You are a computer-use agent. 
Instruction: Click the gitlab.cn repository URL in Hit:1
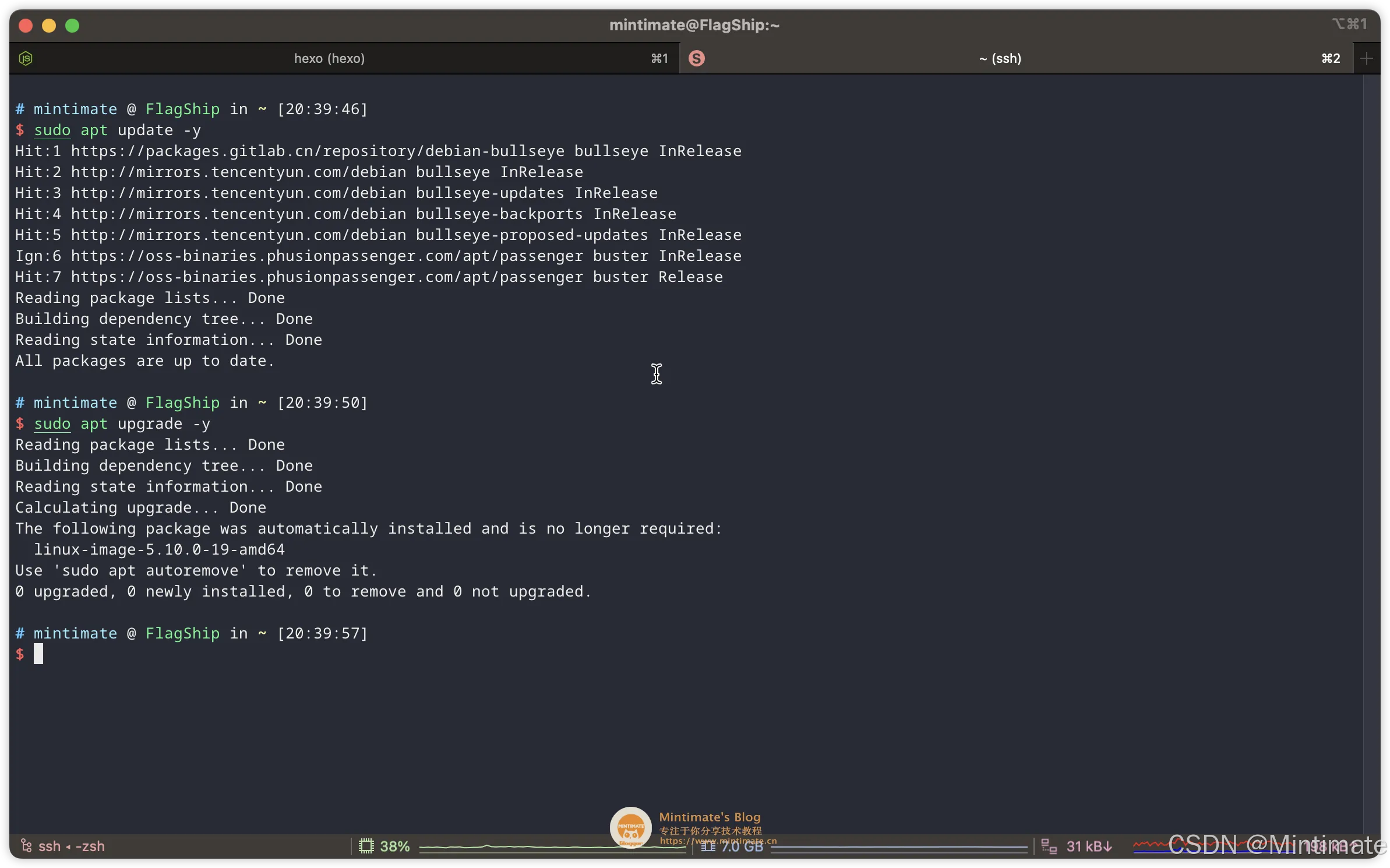(x=317, y=151)
